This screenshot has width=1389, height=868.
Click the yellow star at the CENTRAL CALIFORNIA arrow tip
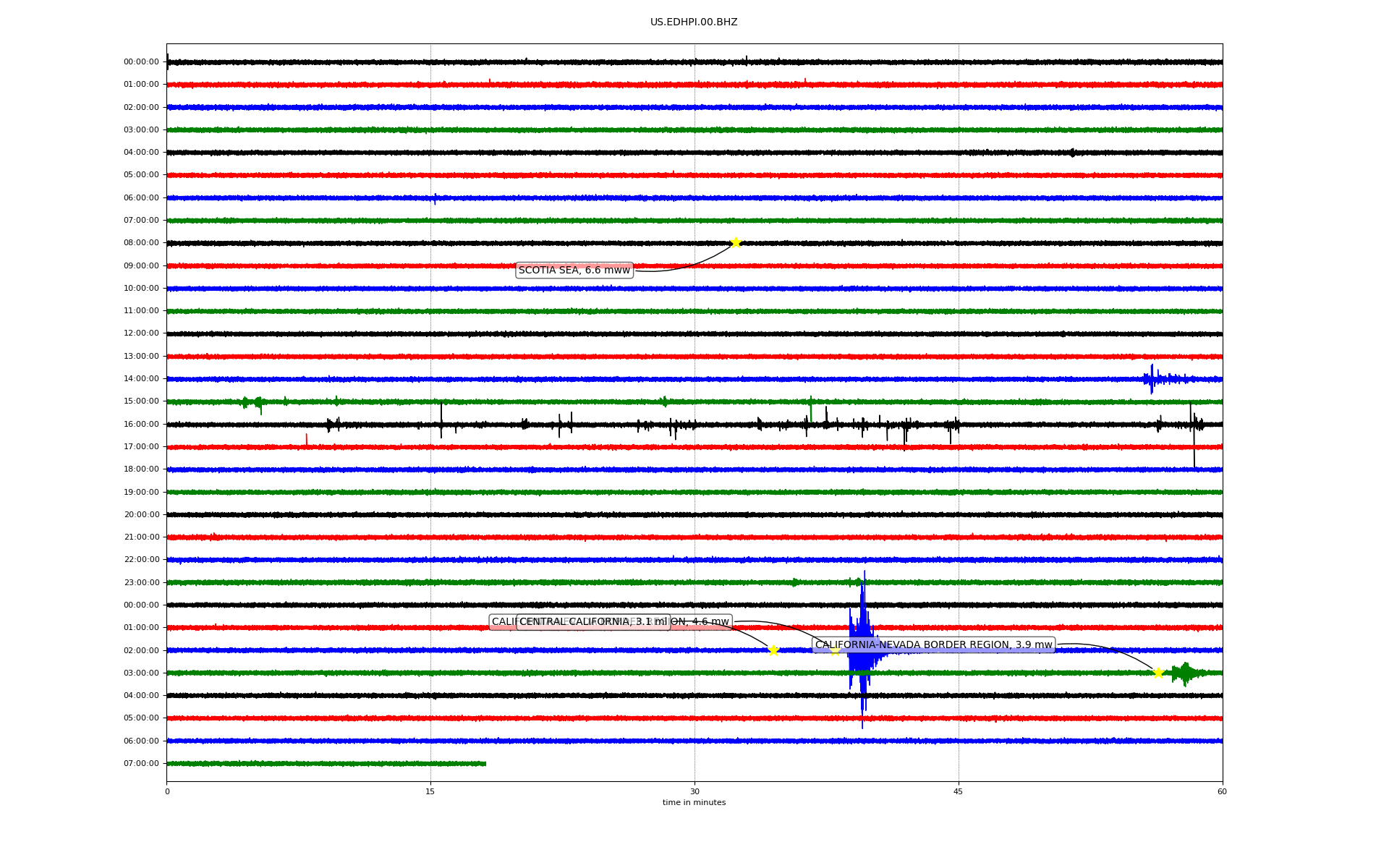click(773, 650)
